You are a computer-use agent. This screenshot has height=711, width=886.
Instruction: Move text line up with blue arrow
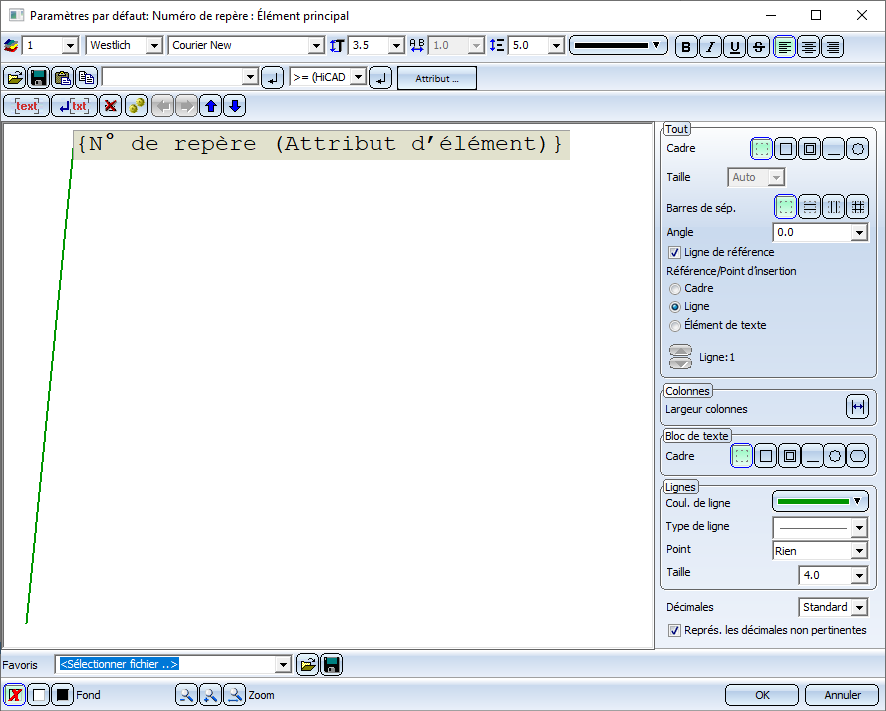pyautogui.click(x=210, y=106)
